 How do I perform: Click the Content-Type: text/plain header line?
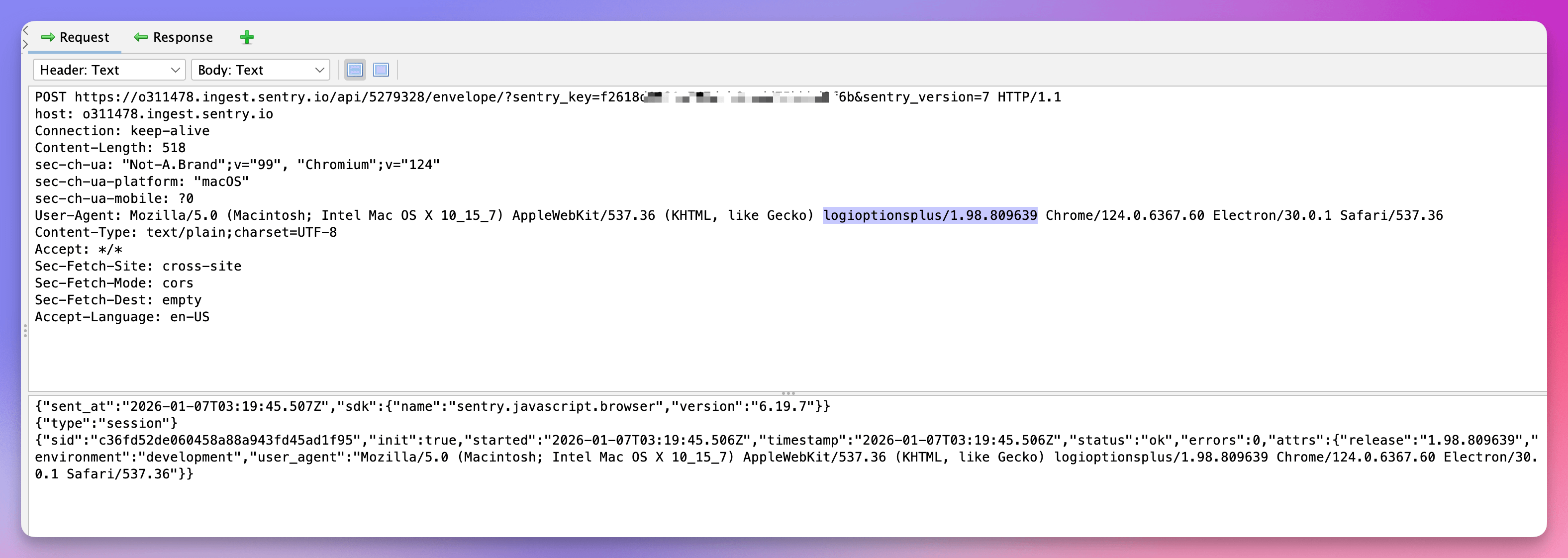186,232
